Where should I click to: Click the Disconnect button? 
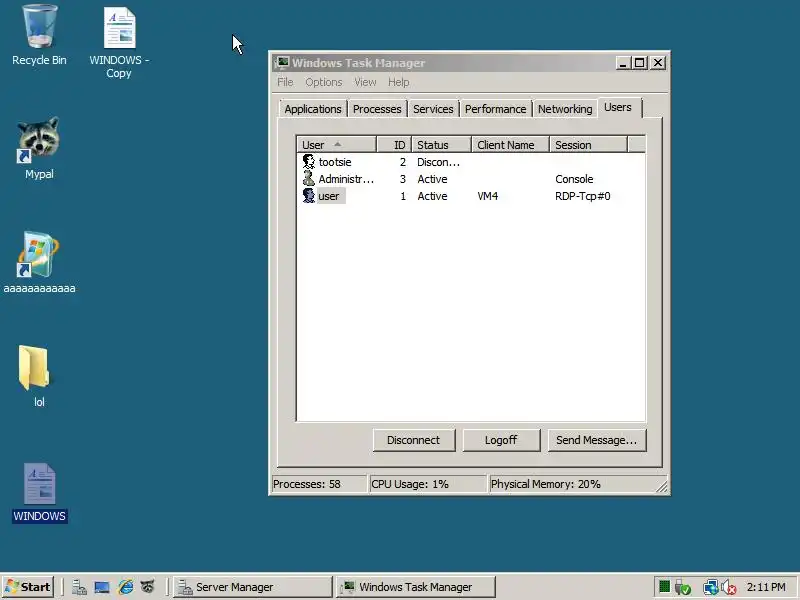point(414,440)
